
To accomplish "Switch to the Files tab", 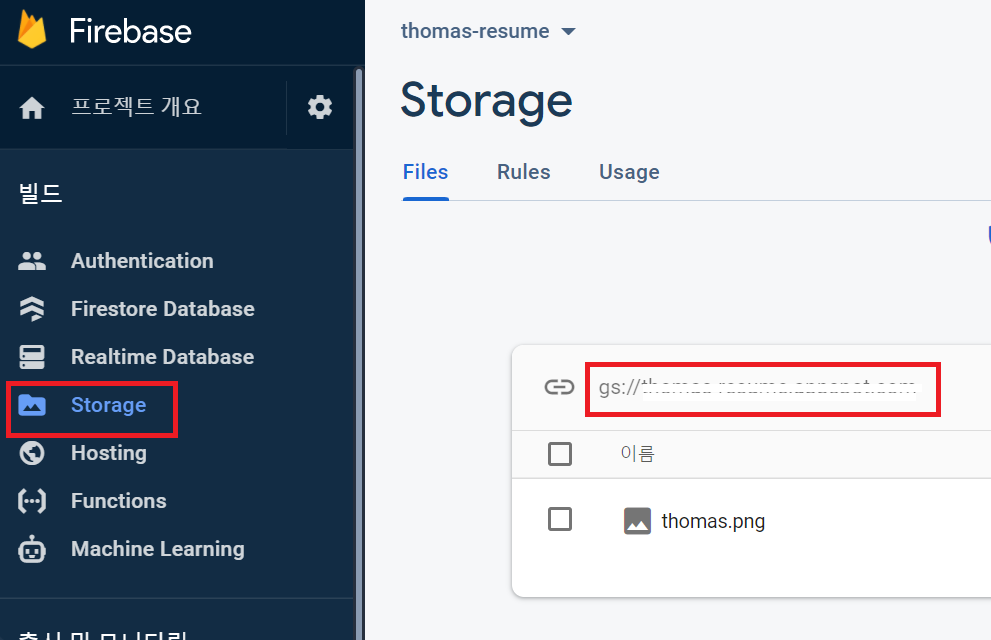I will click(x=425, y=172).
